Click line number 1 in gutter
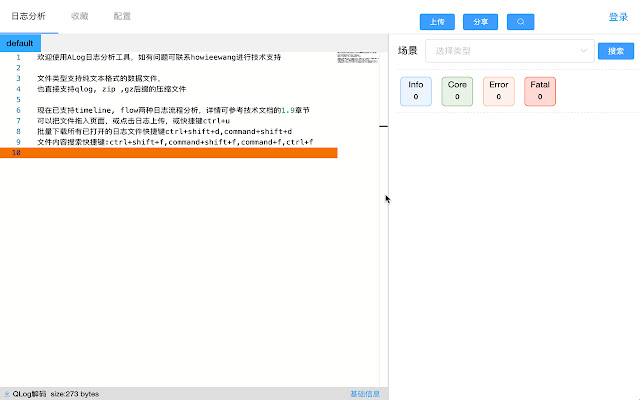Viewport: 640px width, 400px height. [18, 57]
